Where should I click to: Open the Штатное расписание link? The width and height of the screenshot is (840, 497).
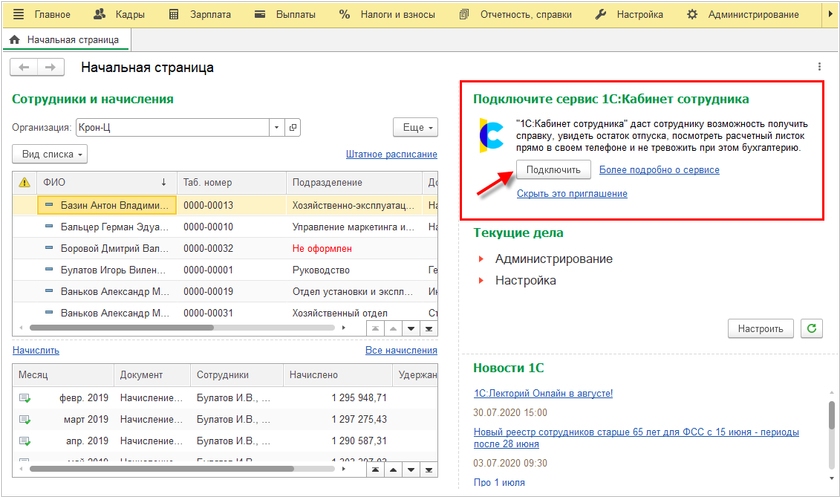click(392, 154)
